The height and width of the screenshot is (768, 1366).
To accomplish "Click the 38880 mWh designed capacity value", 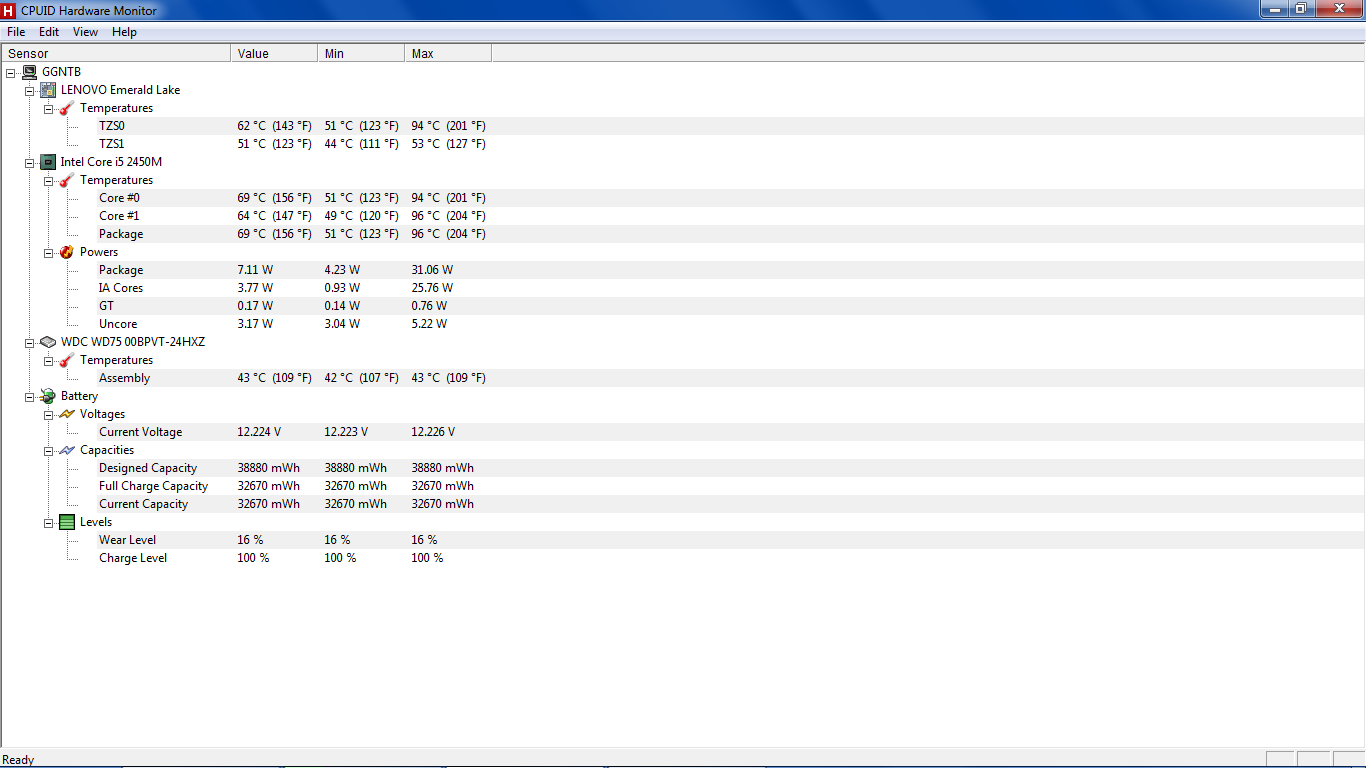I will (268, 468).
